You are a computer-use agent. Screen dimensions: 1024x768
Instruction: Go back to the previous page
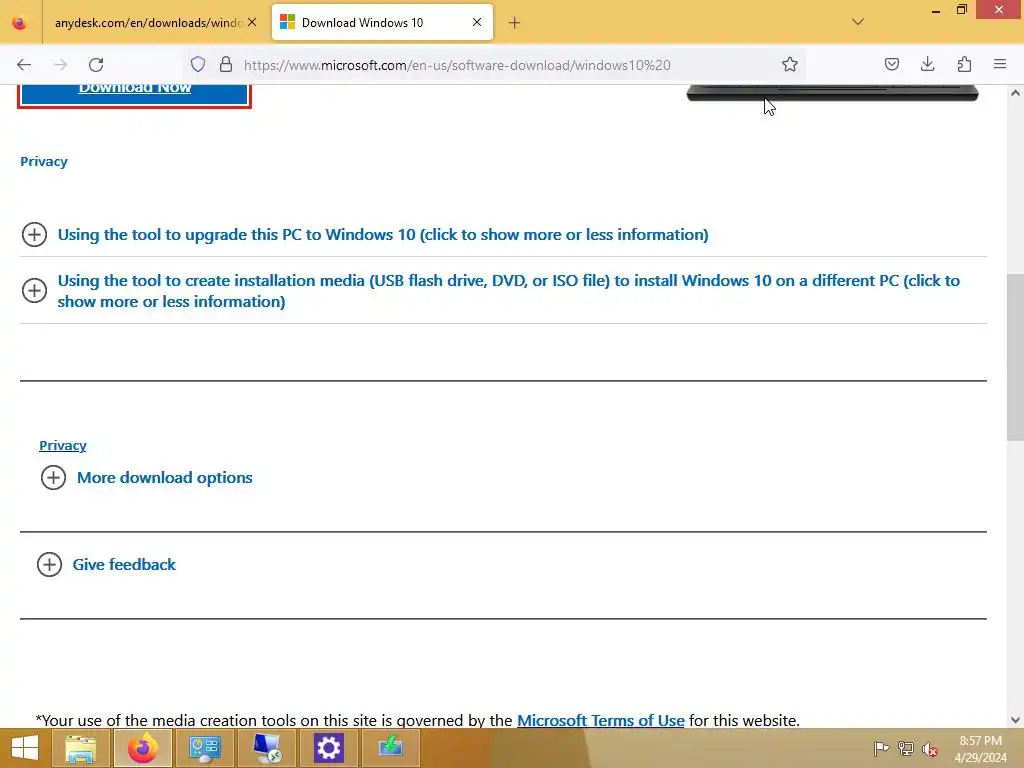tap(24, 65)
